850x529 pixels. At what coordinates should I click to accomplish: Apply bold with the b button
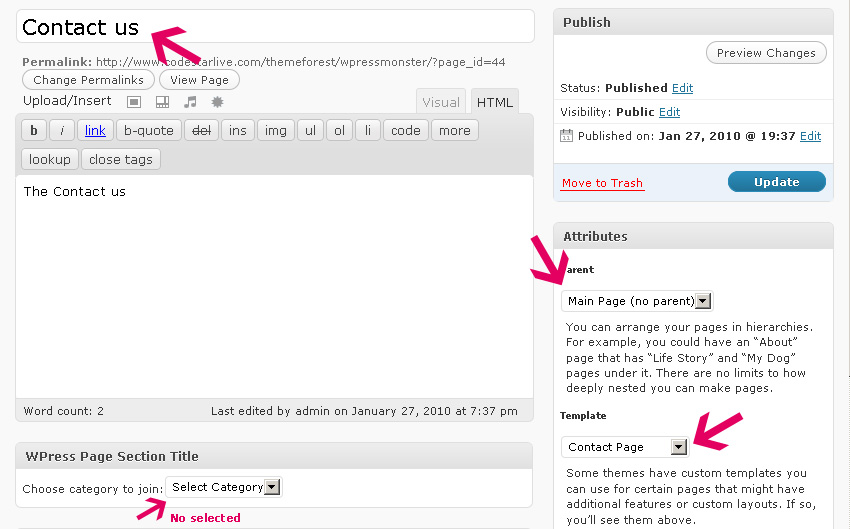tap(34, 130)
